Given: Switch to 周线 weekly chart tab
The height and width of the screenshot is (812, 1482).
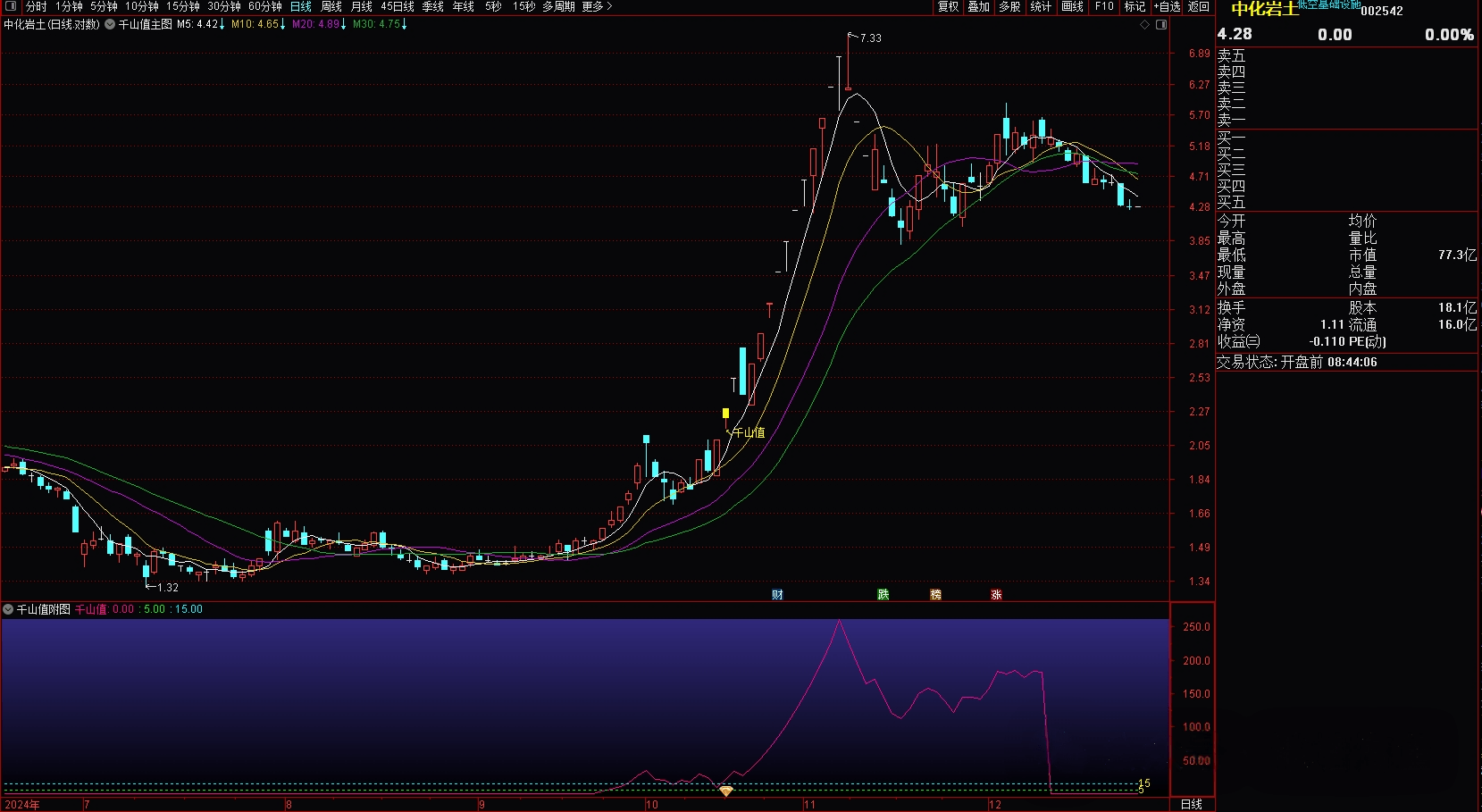Looking at the screenshot, I should pyautogui.click(x=331, y=6).
